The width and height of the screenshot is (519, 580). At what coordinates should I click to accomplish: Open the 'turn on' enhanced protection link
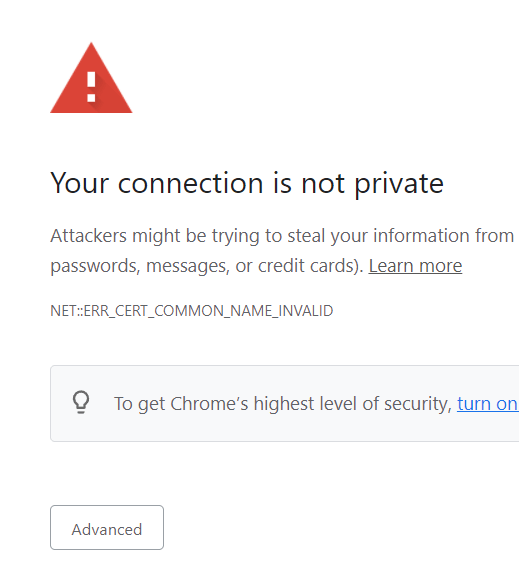488,404
